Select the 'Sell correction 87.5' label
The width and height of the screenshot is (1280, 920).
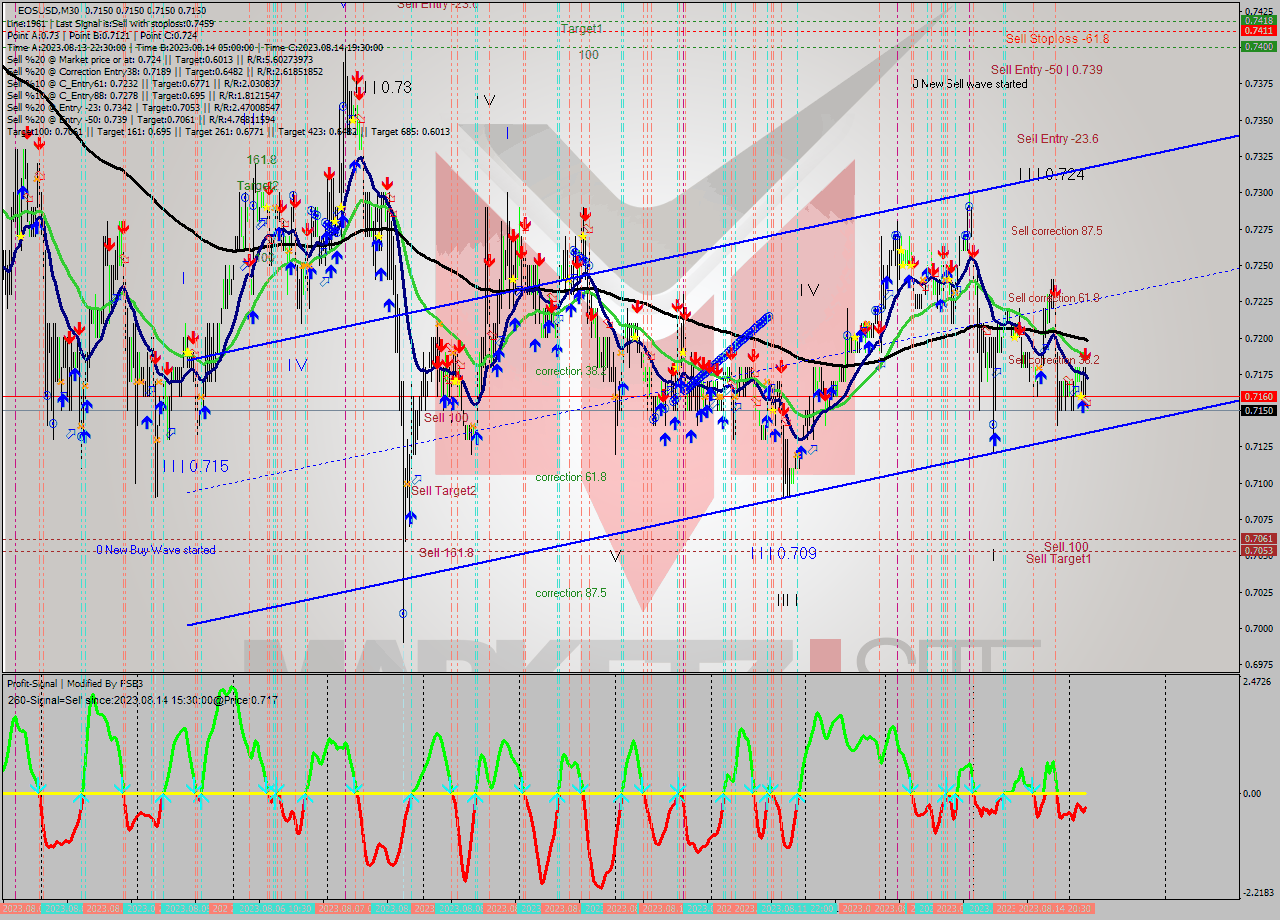point(1056,231)
